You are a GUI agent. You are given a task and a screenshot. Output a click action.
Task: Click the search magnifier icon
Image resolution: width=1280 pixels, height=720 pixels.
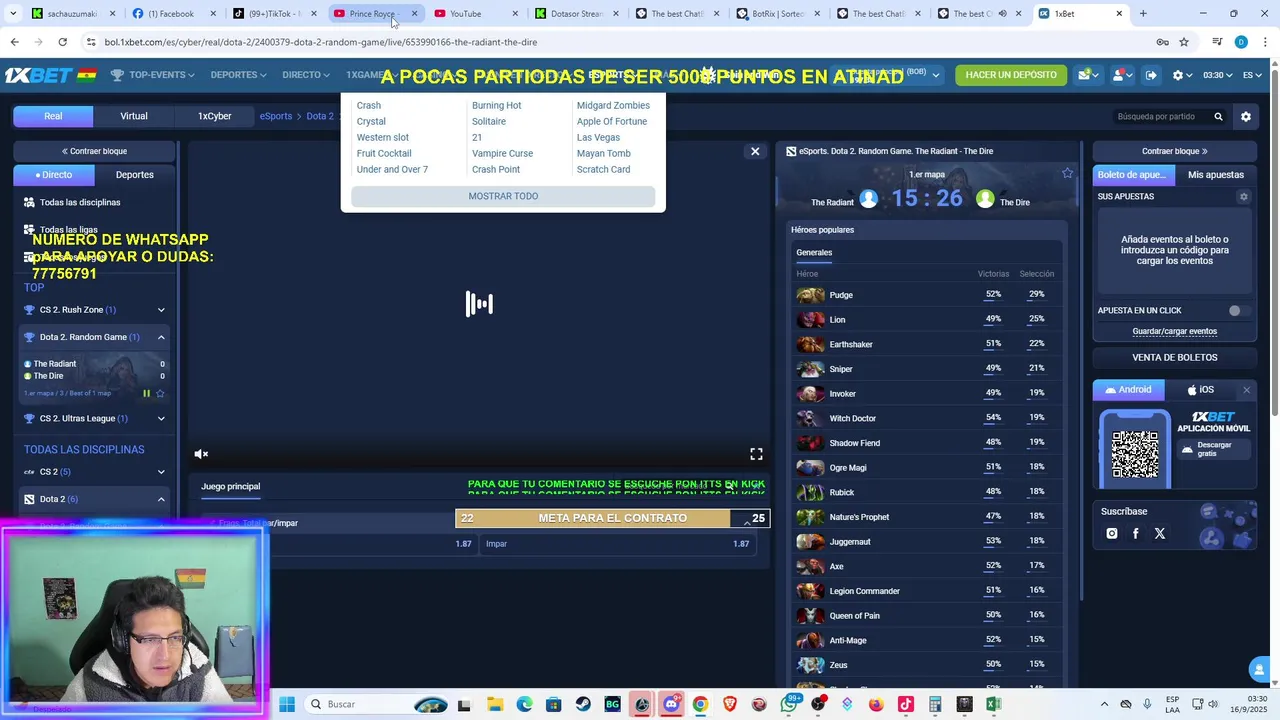point(1218,117)
